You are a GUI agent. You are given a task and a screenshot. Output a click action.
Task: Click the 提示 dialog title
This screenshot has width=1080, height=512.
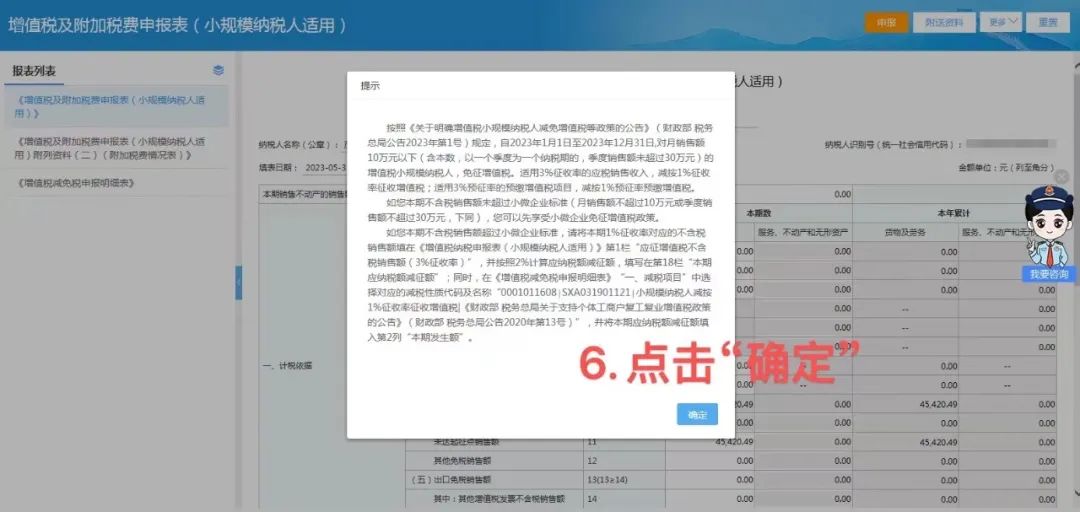(371, 86)
